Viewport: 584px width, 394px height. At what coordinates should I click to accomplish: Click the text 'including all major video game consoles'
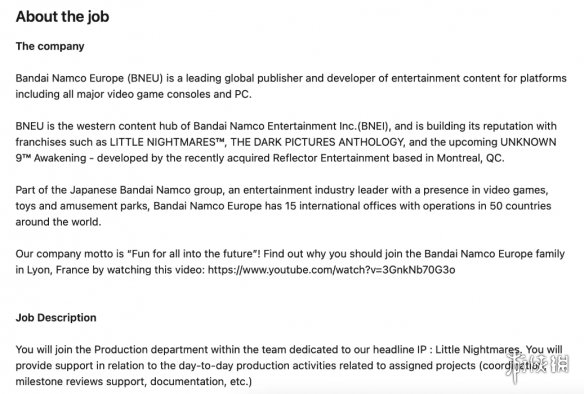click(x=113, y=94)
